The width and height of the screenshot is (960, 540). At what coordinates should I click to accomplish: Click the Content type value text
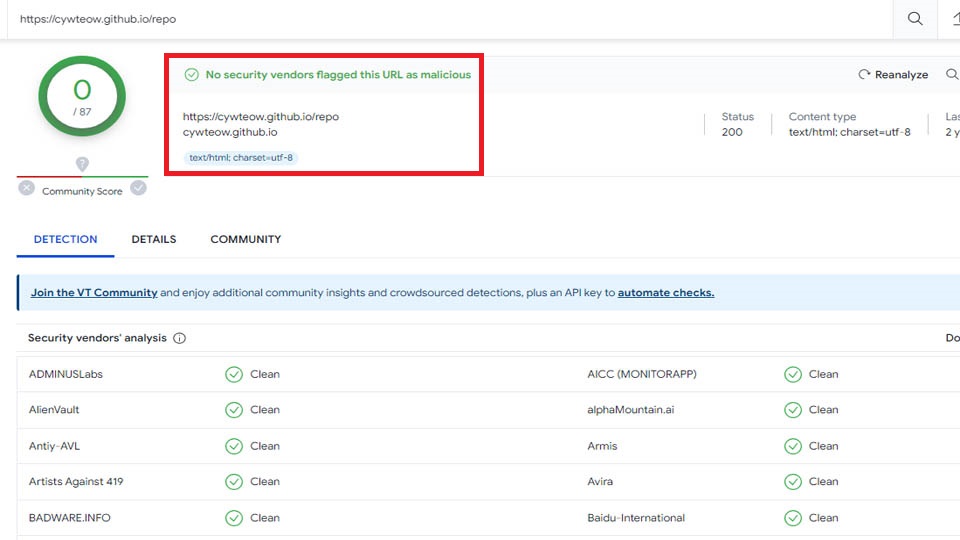pos(849,132)
